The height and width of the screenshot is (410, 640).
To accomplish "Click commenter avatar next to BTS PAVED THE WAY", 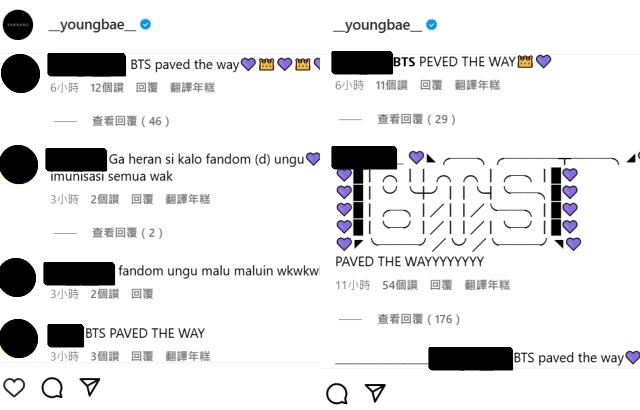I will pos(19,339).
